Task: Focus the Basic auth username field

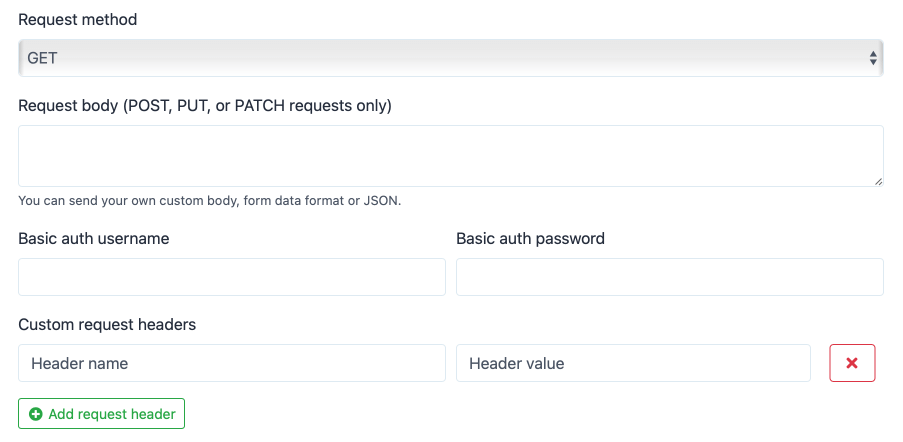Action: pyautogui.click(x=232, y=277)
